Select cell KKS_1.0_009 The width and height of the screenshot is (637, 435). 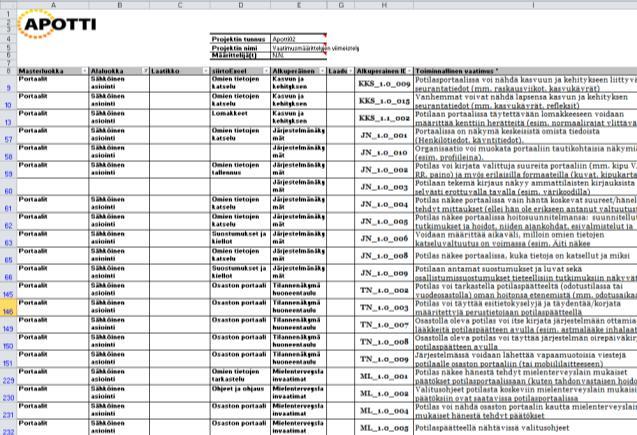[384, 84]
